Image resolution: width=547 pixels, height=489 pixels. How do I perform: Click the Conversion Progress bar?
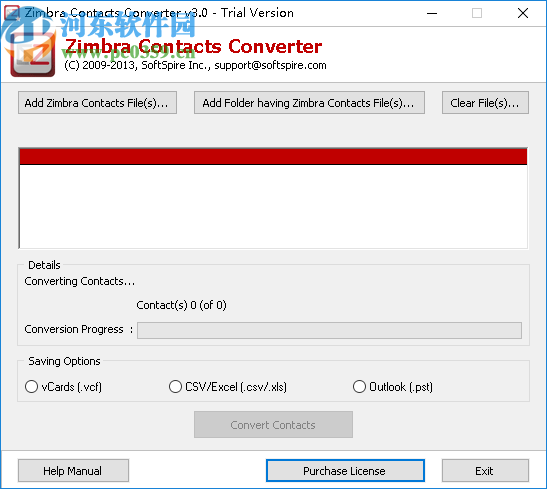point(329,330)
